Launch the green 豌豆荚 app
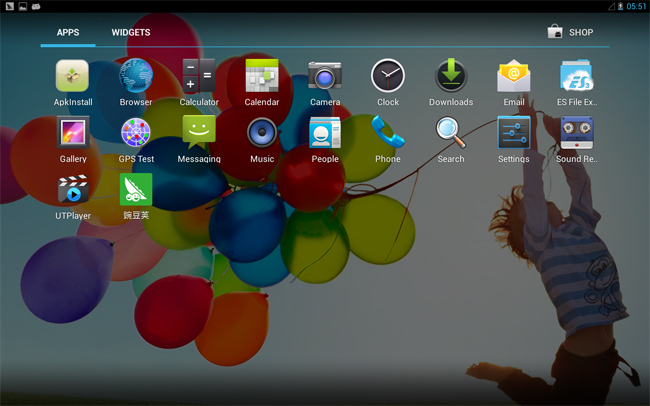 [x=136, y=197]
